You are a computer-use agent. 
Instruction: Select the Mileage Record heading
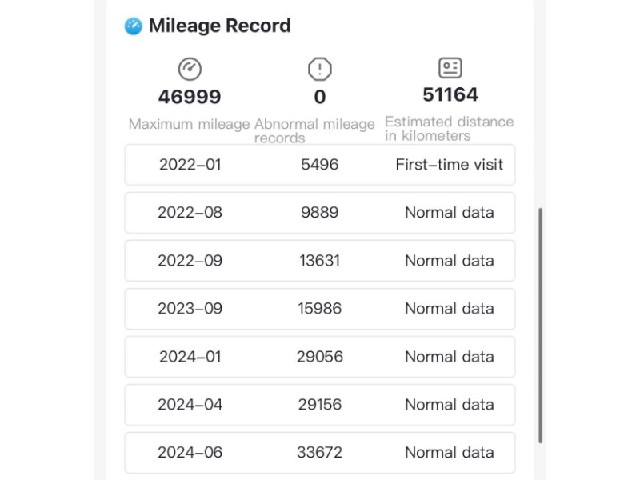(220, 26)
